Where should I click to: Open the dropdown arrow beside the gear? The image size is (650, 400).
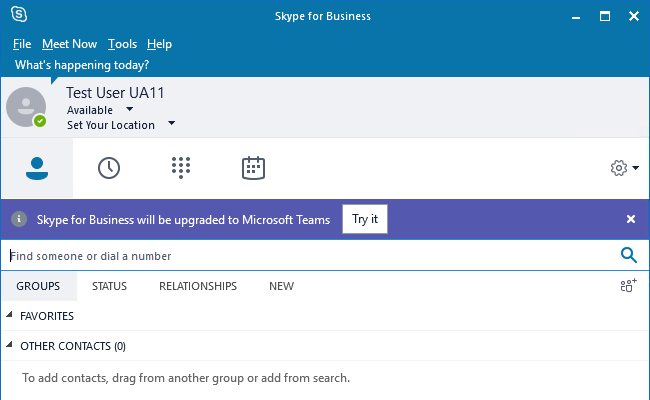click(636, 169)
